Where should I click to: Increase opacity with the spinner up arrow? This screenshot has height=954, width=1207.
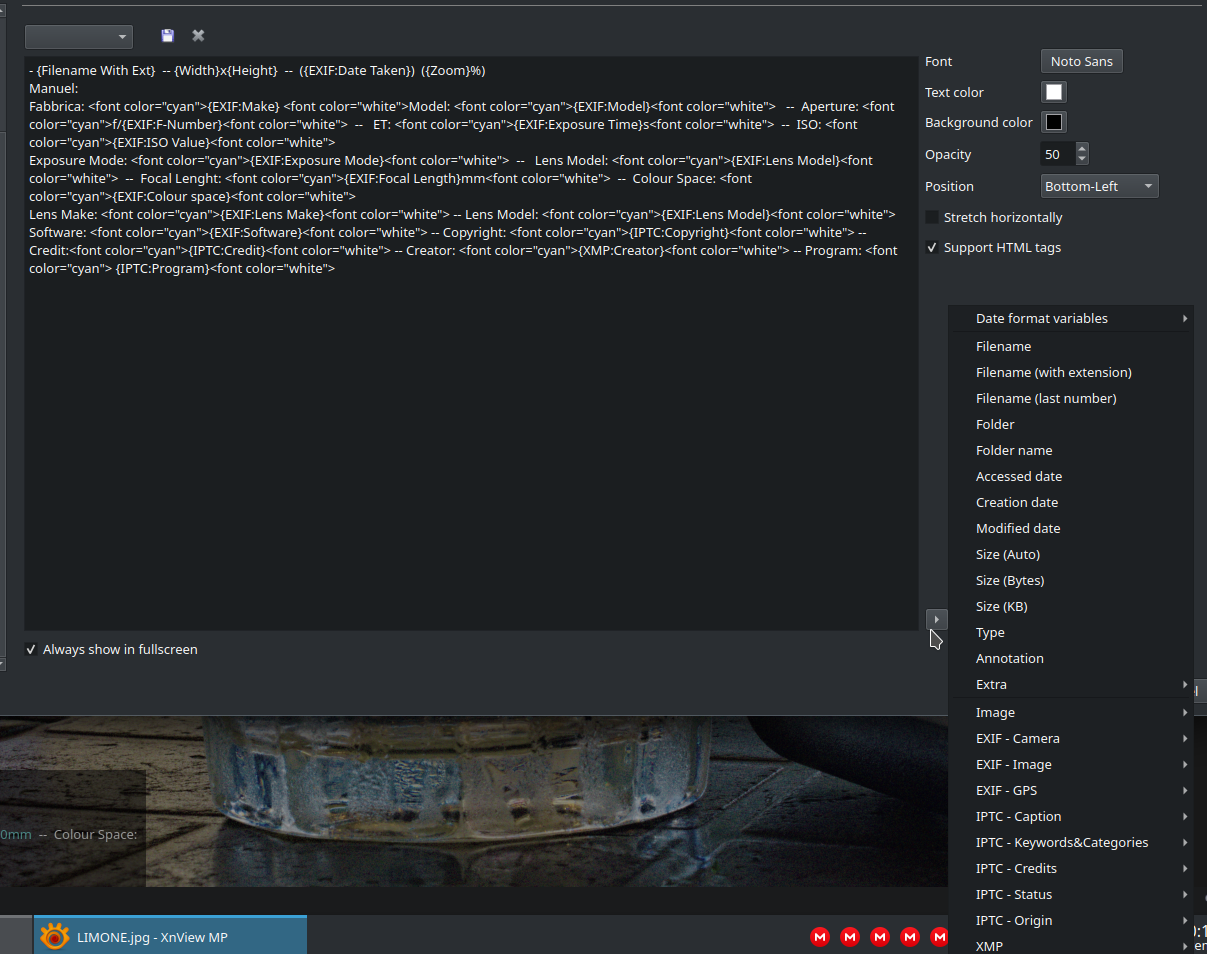tap(1082, 149)
